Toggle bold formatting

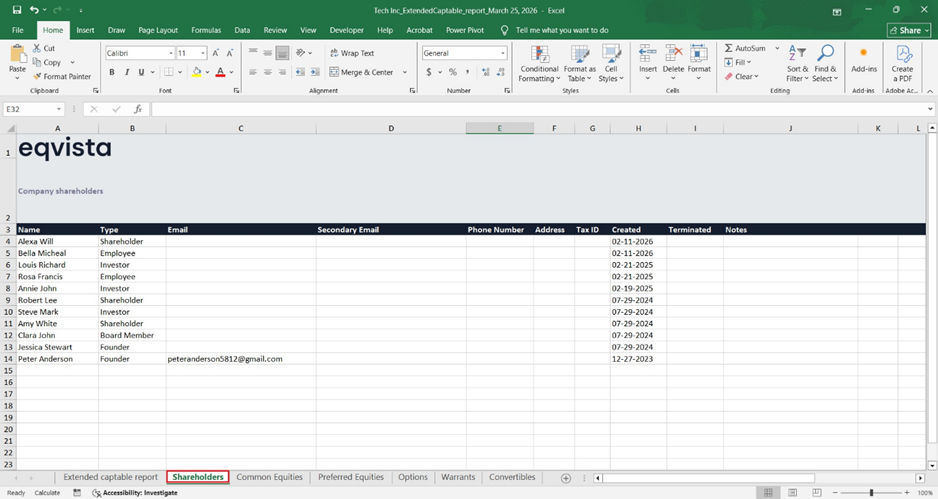point(112,72)
